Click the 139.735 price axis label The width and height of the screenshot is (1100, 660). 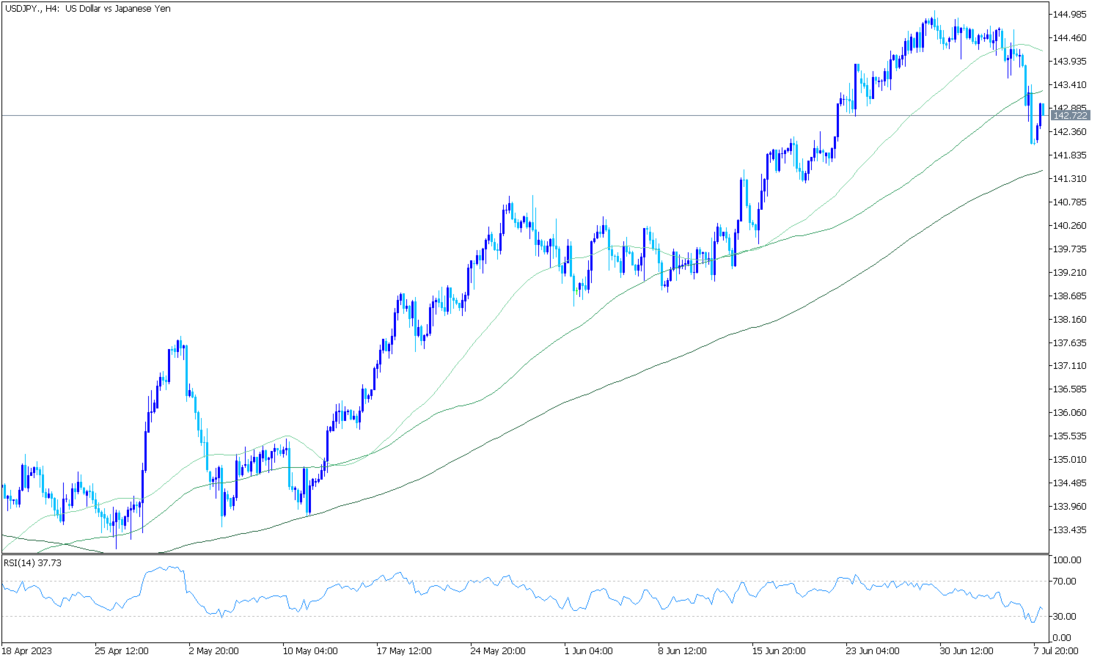1071,249
